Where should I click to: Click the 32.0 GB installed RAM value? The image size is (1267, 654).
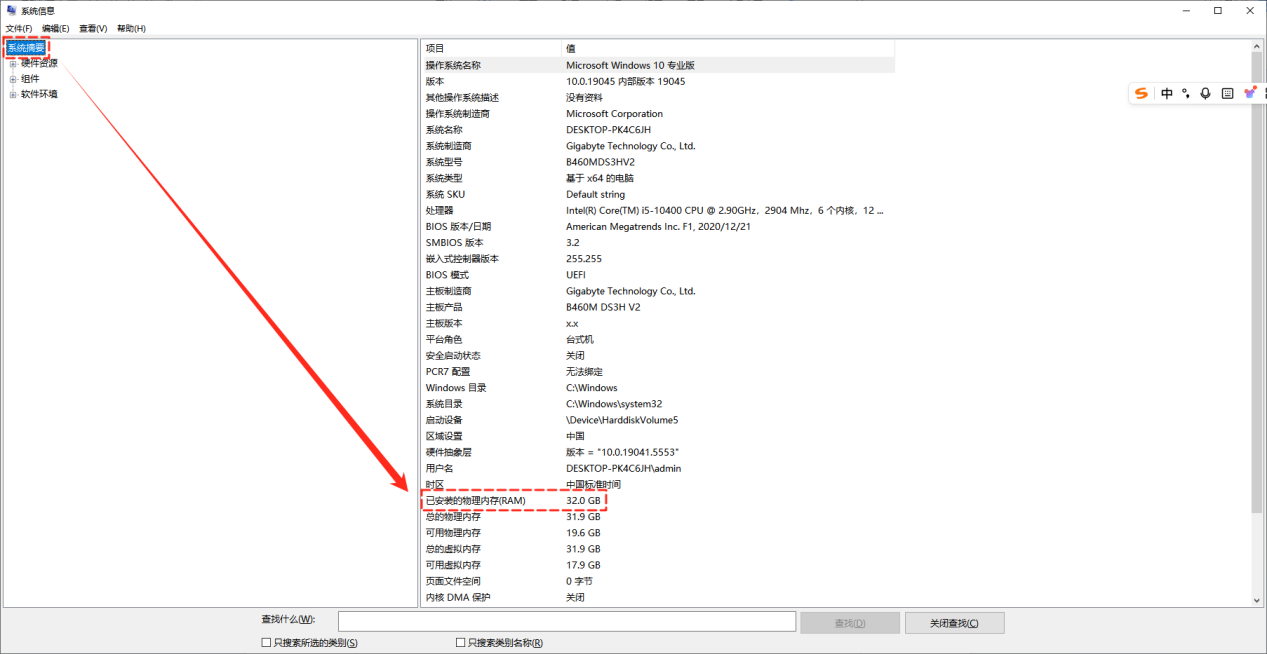tap(583, 500)
